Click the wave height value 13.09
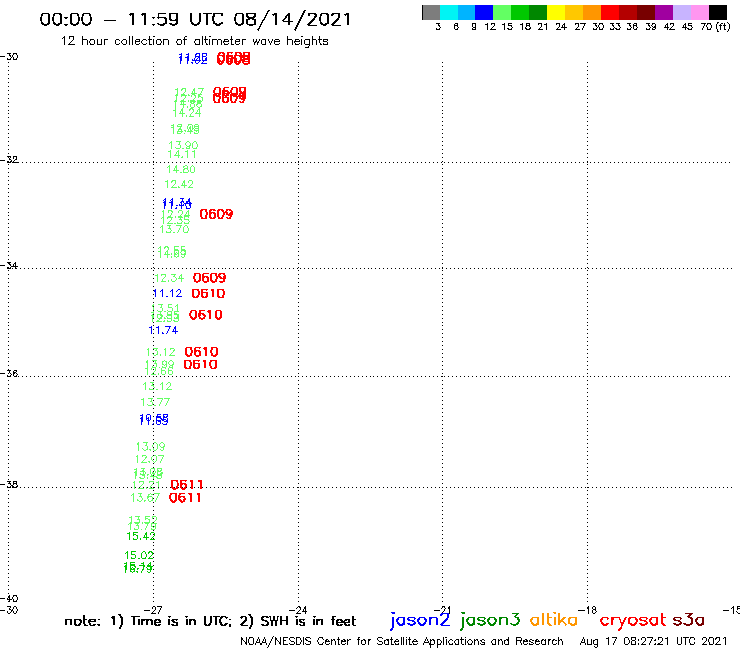740x650 pixels. point(151,447)
